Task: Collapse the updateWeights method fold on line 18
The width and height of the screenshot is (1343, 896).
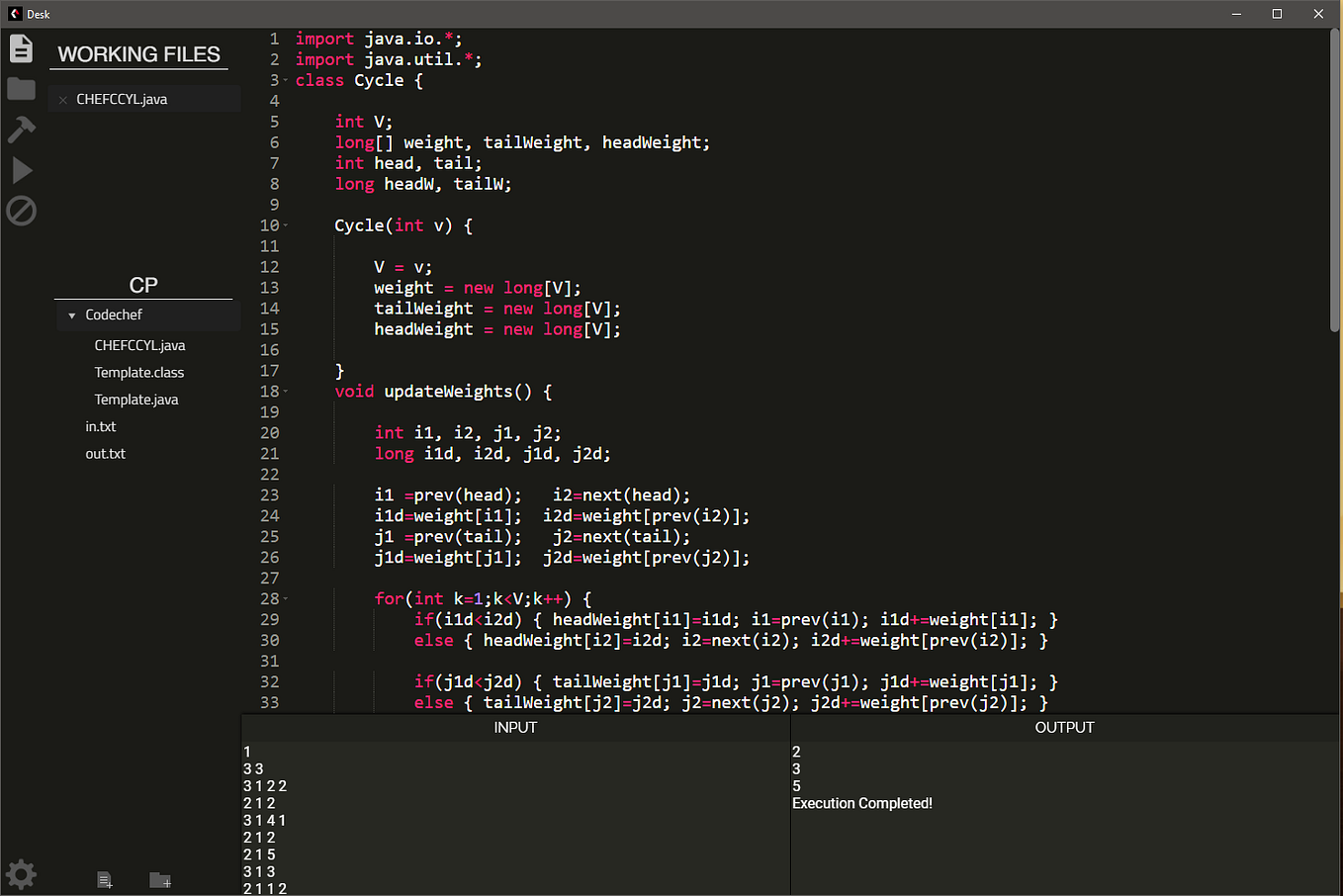Action: coord(286,391)
